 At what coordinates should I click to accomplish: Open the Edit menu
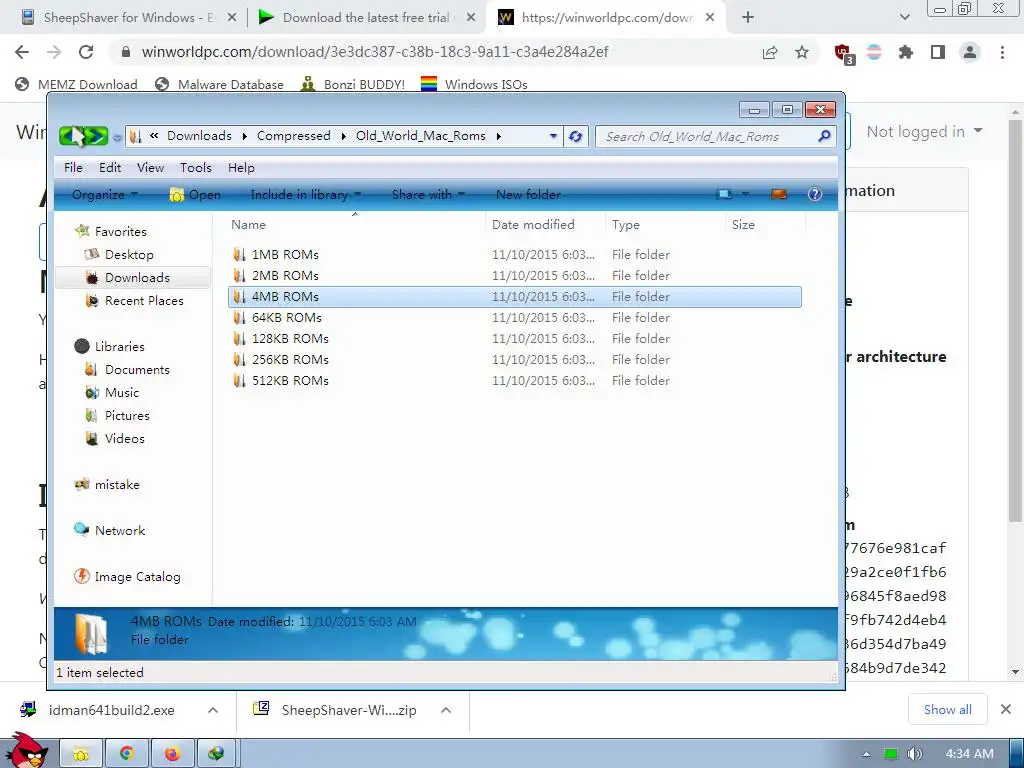point(110,168)
